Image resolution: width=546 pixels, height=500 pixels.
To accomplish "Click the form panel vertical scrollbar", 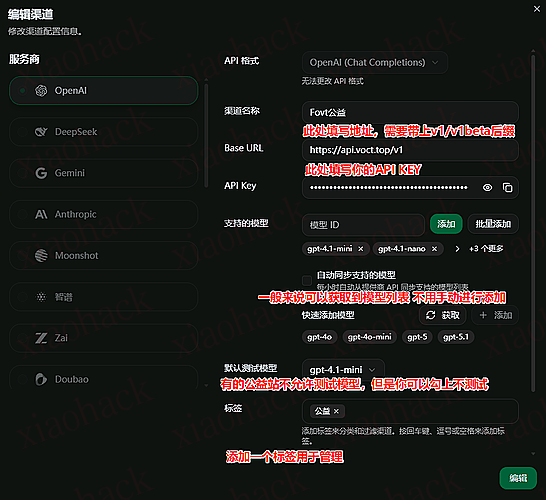I will click(533, 223).
